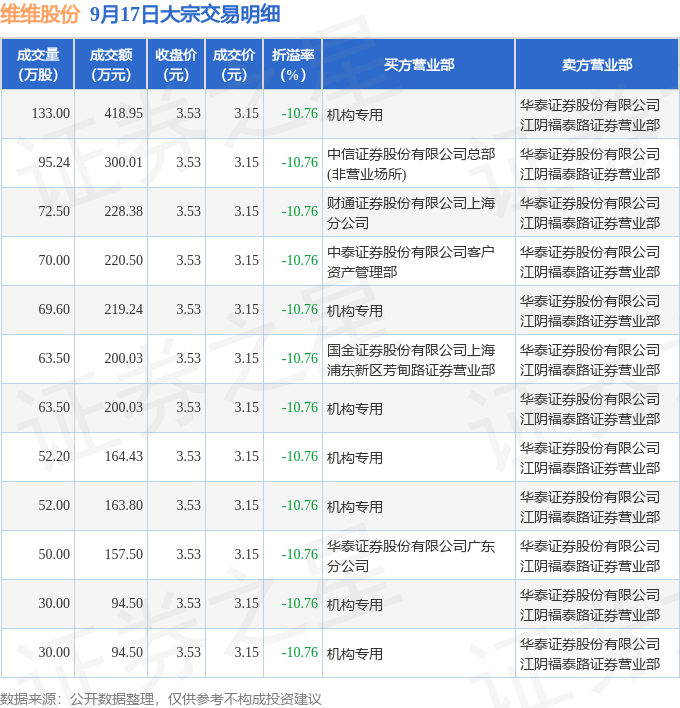Click buyer 中信证券股份有限公司总部(非营业场所)

411,164
